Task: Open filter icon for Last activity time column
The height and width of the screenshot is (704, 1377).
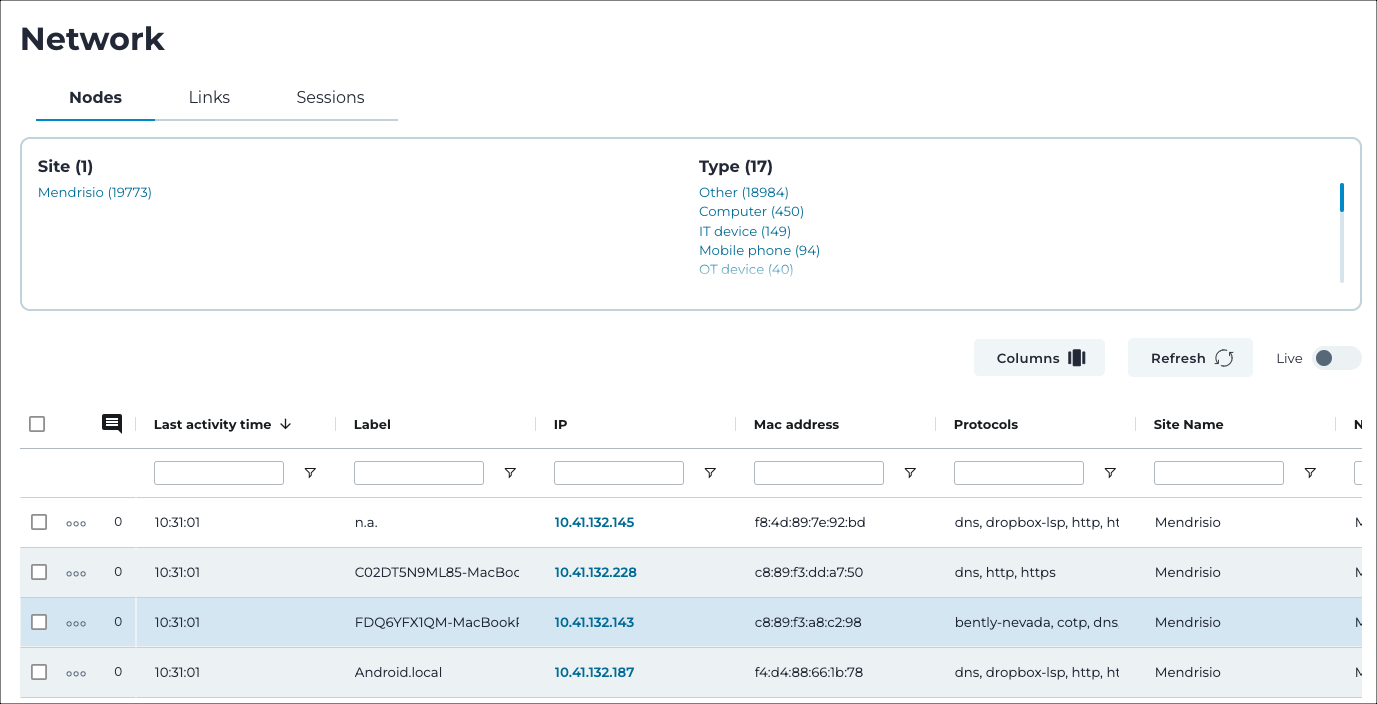Action: (310, 473)
